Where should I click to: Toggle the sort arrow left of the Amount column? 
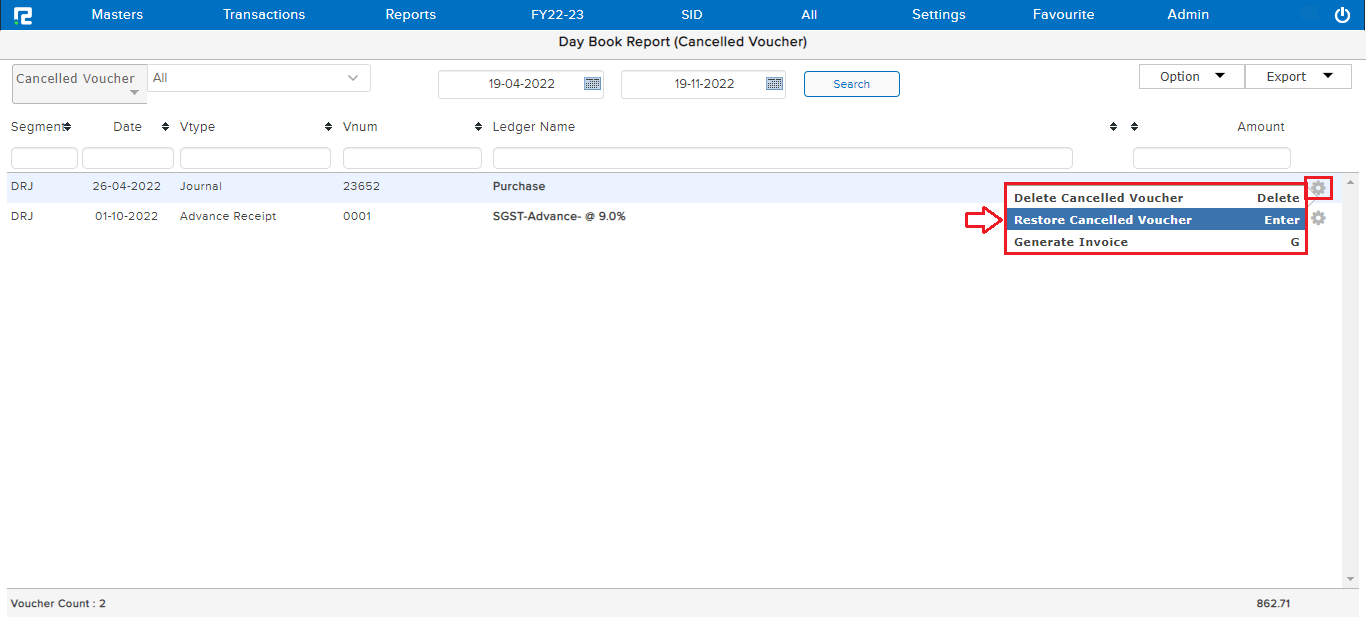pos(1134,126)
